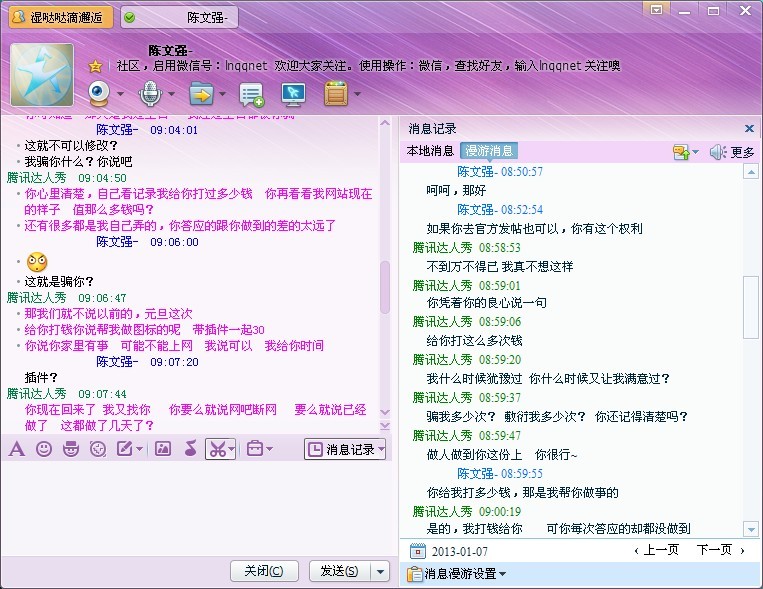Open the screenshot options dropdown arrow
763x589 pixels.
232,449
